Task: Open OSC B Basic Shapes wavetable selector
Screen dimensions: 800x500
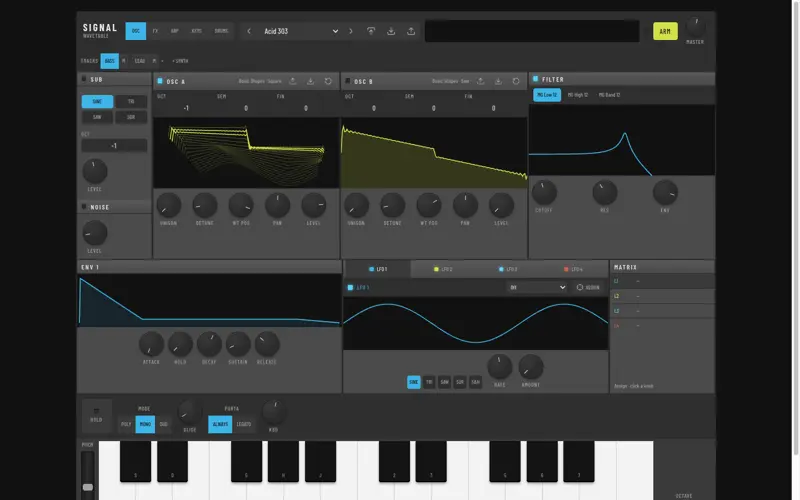Action: coord(451,81)
